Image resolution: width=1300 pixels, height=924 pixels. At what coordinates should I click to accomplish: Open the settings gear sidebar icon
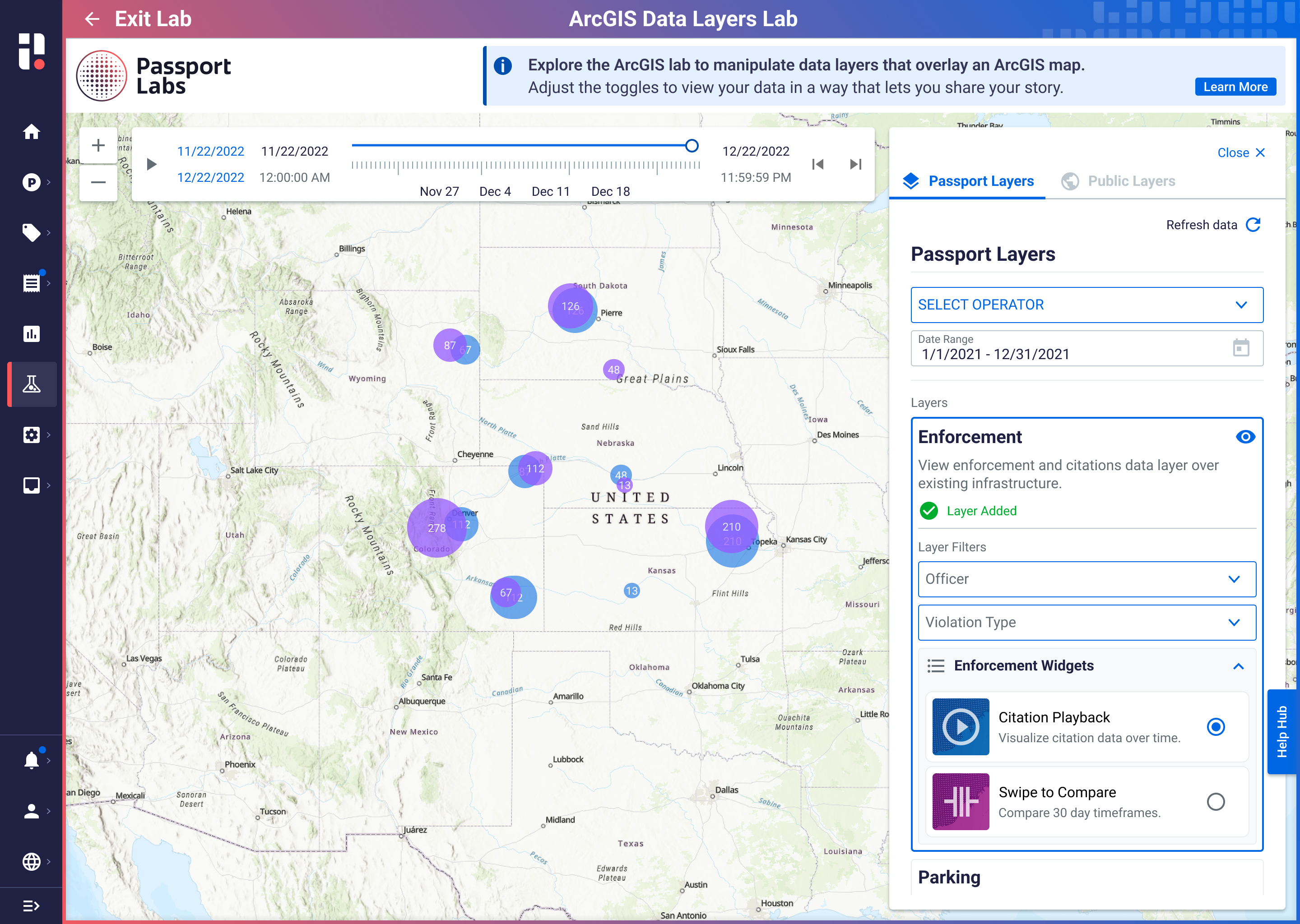pos(31,434)
